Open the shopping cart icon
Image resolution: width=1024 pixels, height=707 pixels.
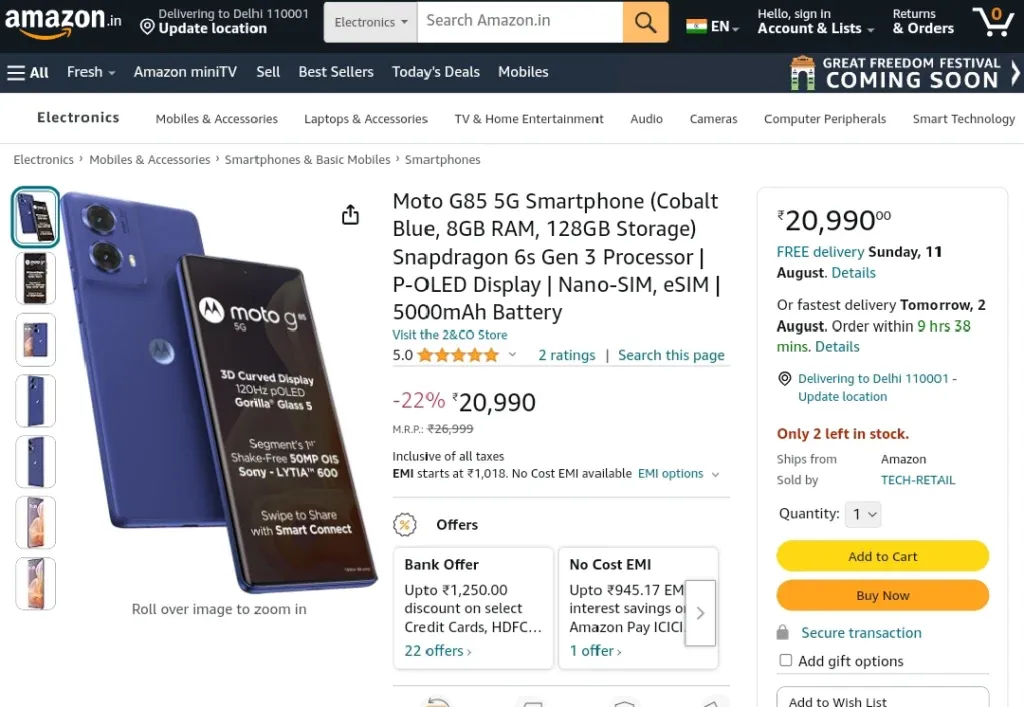coord(993,22)
